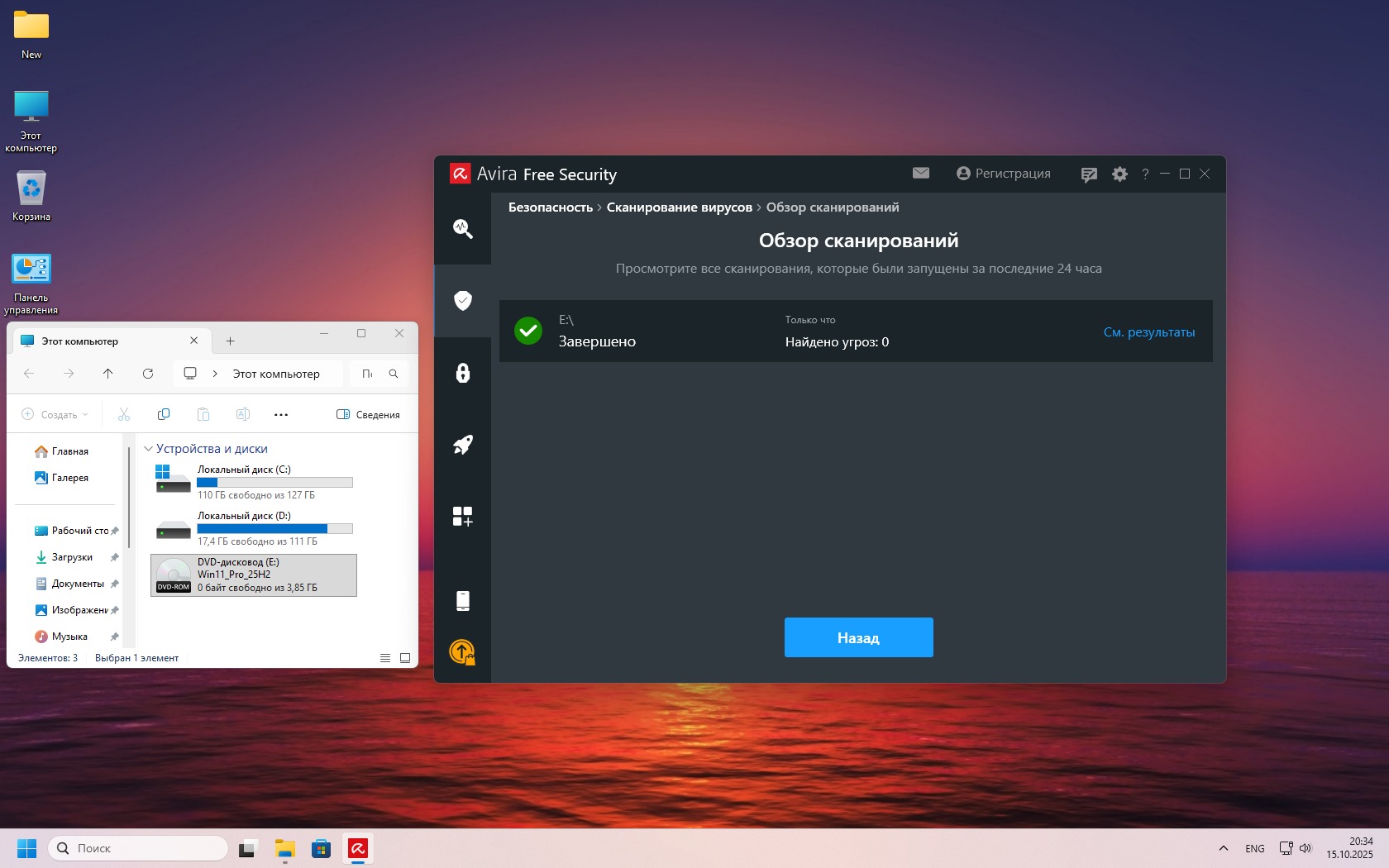Open the three-dot more options menu
The image size is (1389, 868).
pos(281,414)
